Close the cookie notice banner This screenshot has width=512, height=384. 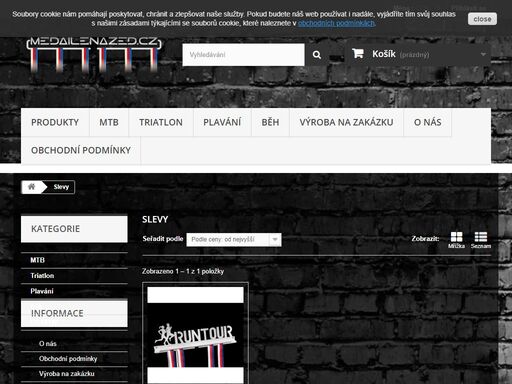(482, 19)
